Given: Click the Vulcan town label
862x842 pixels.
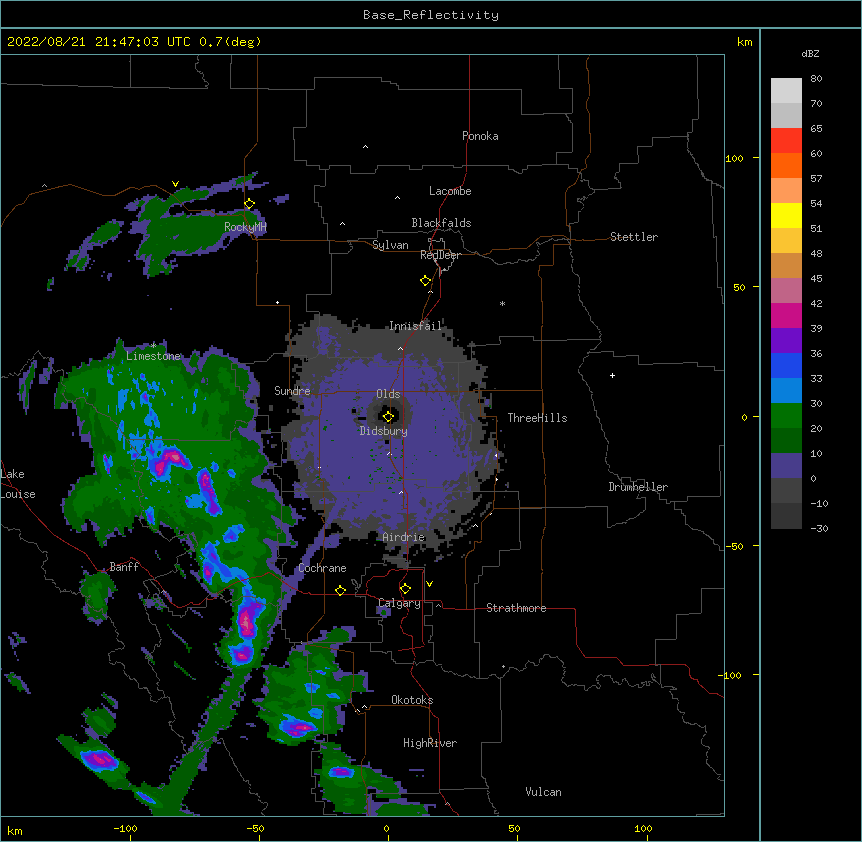Looking at the screenshot, I should click(x=543, y=792).
